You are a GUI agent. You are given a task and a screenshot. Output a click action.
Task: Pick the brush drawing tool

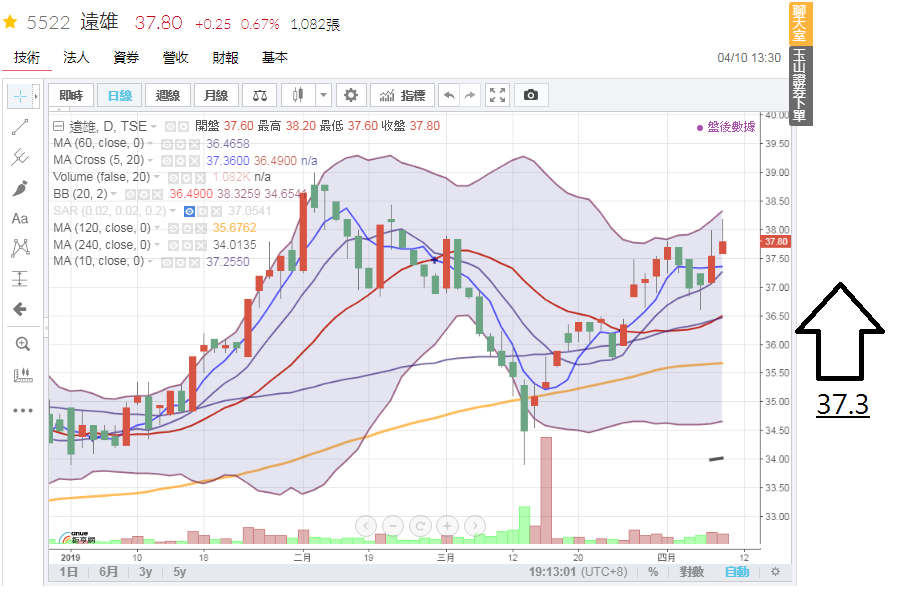coord(20,188)
